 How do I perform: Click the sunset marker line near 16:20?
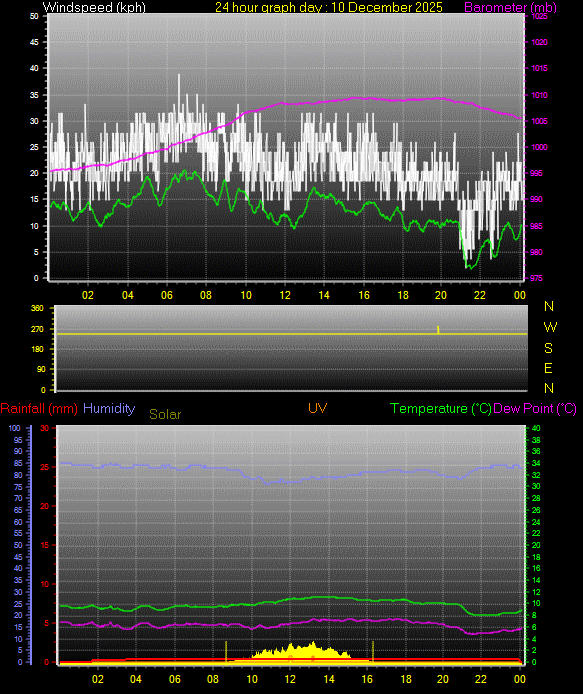click(x=373, y=652)
